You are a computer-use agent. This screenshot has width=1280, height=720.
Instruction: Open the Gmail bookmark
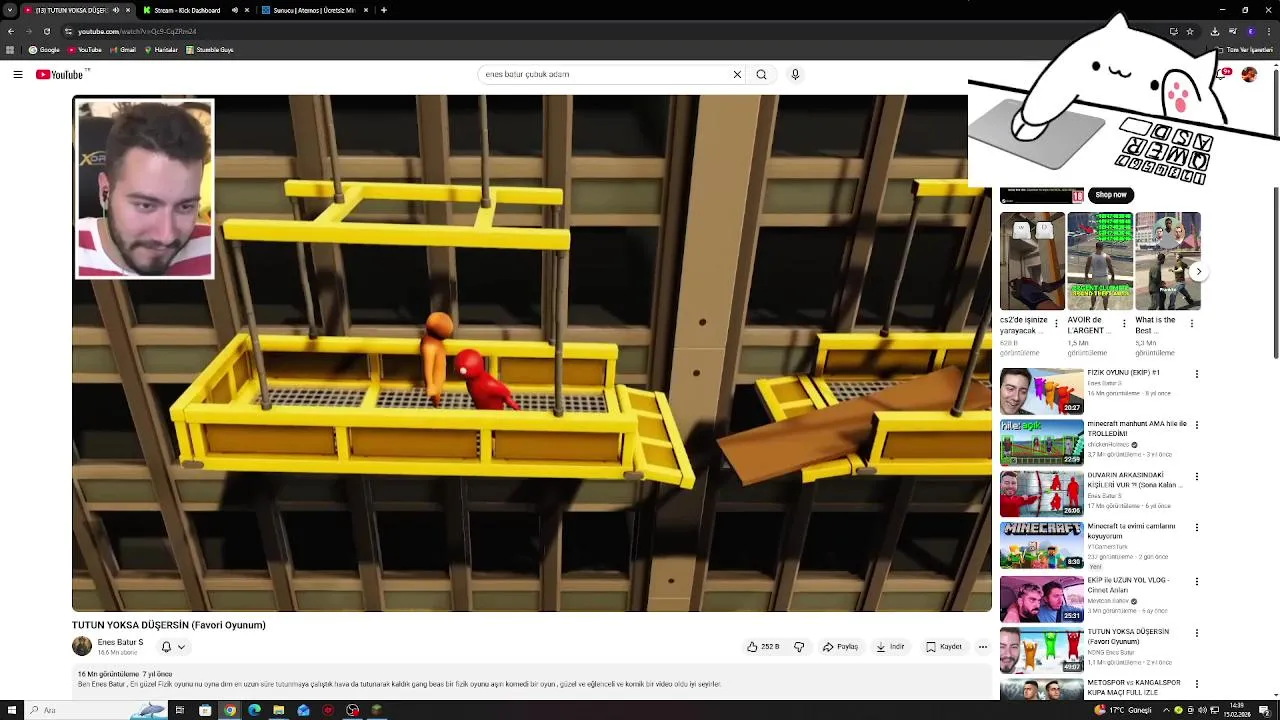[123, 50]
